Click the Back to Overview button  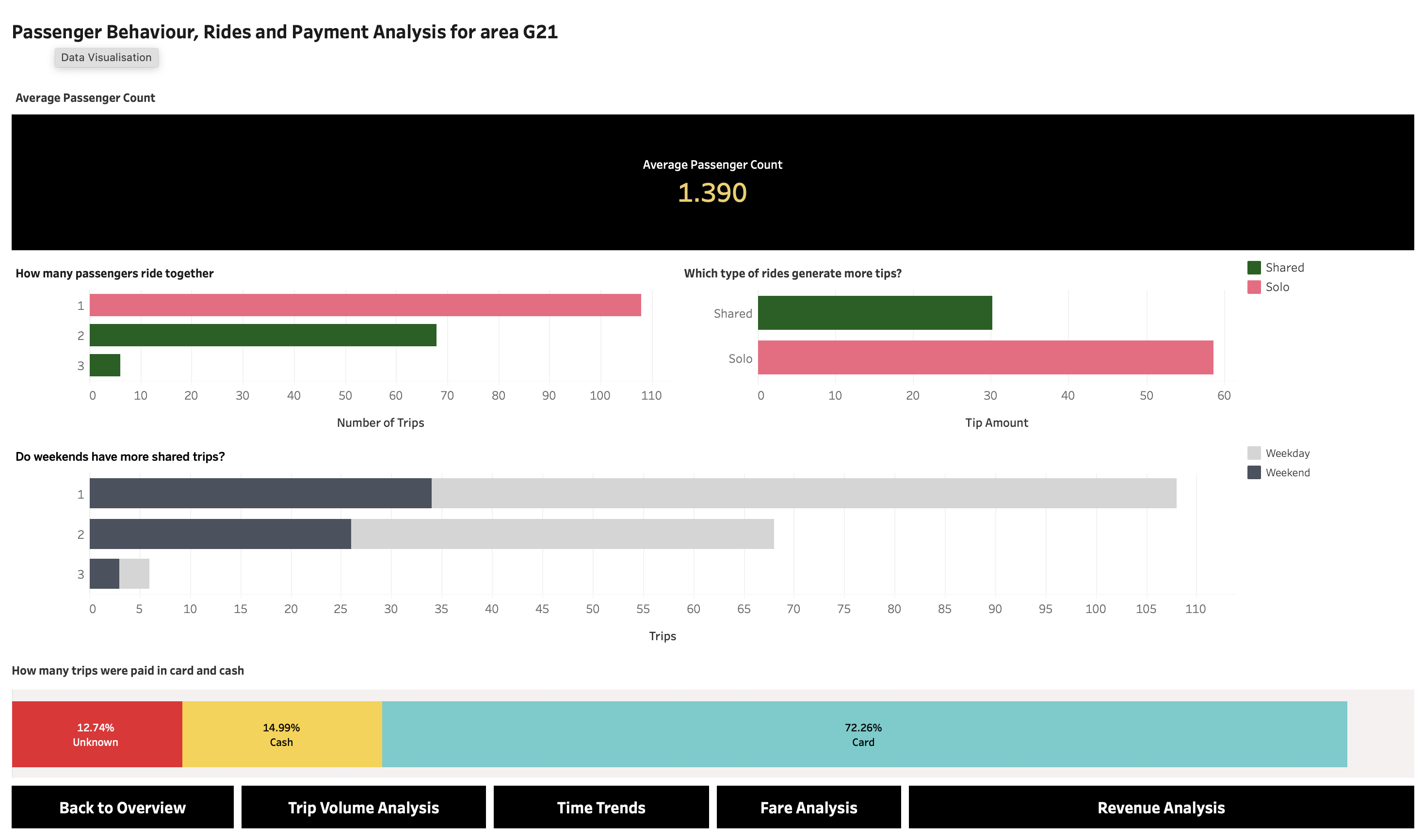122,807
